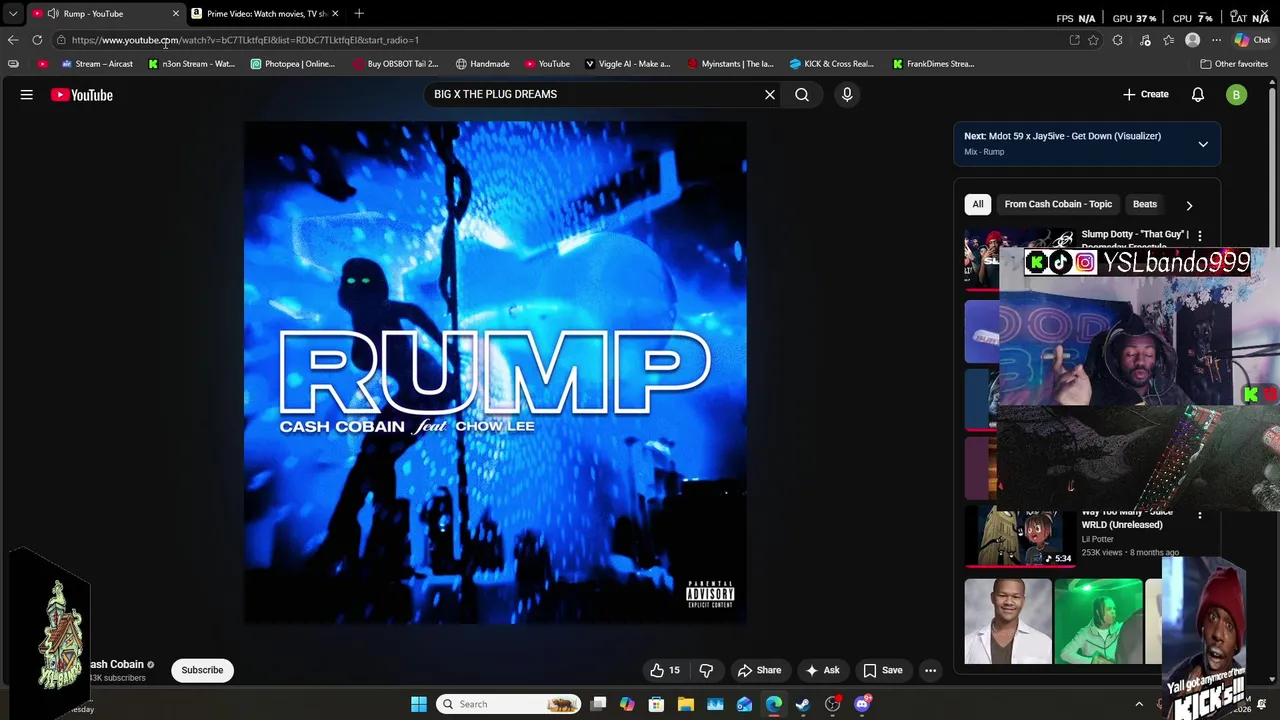Open browser Settings and more menu
Image resolution: width=1280 pixels, height=720 pixels.
point(1216,40)
